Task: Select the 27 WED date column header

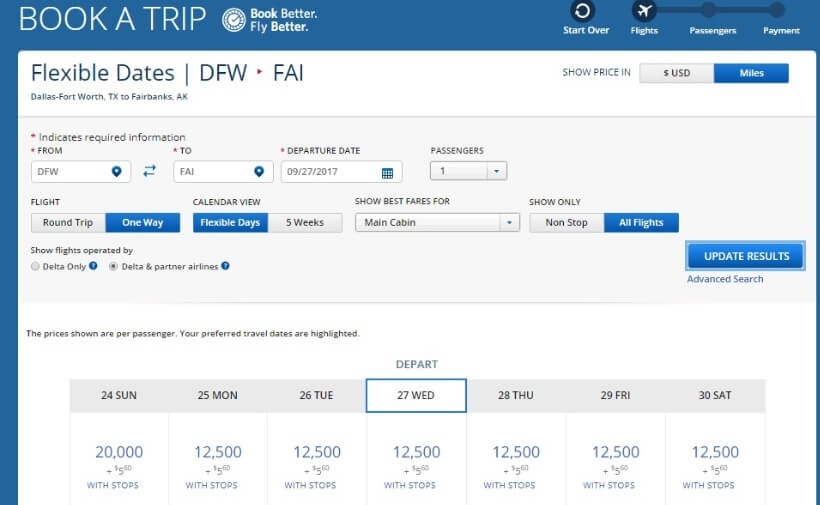Action: 416,396
